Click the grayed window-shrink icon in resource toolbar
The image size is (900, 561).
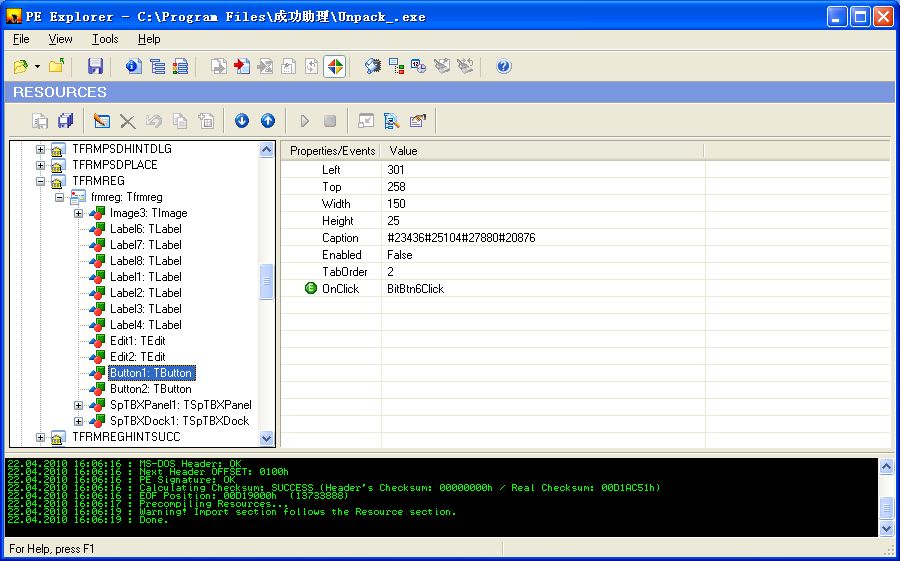click(366, 121)
